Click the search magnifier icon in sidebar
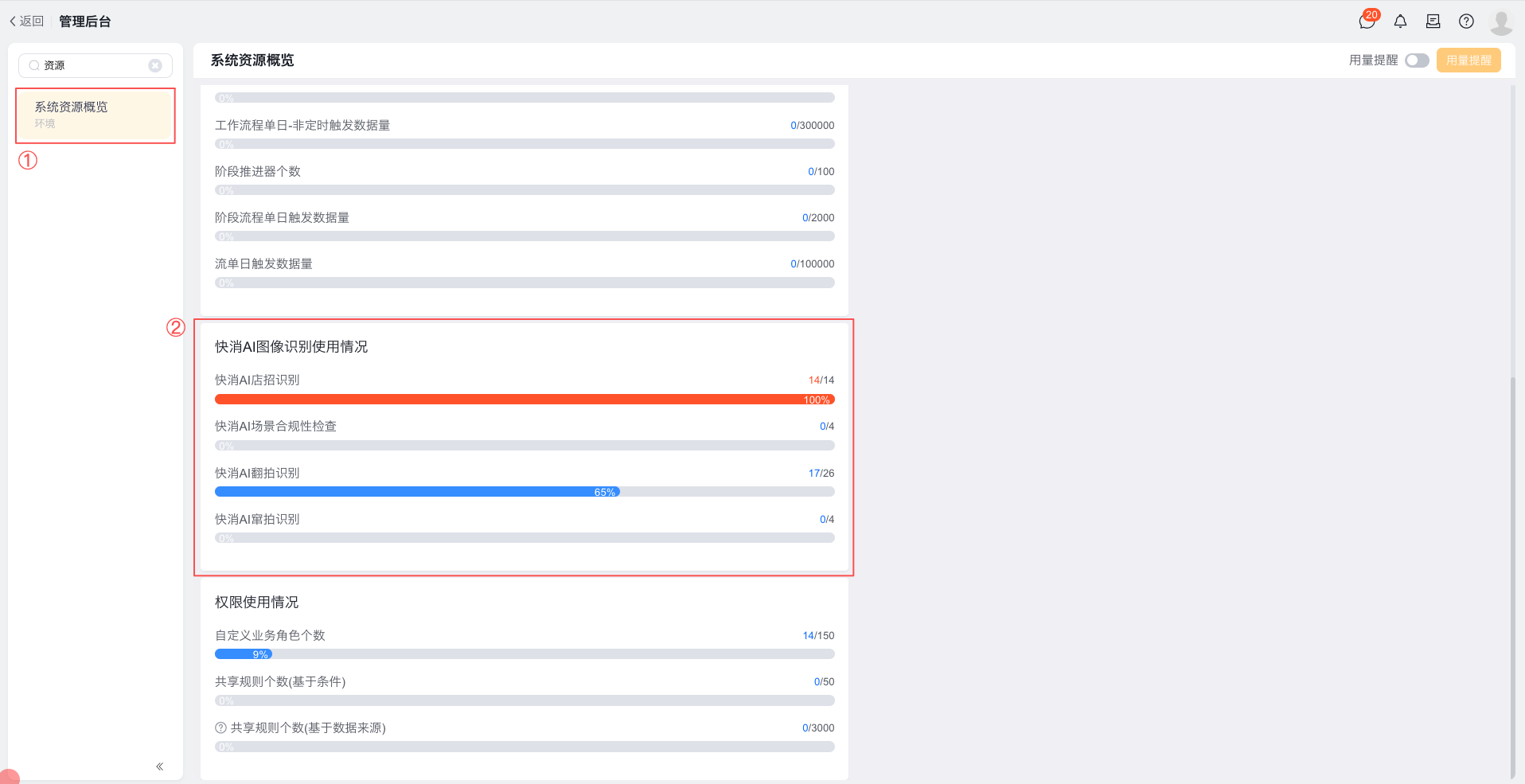Screen dimensions: 1525x784 [x=34, y=65]
